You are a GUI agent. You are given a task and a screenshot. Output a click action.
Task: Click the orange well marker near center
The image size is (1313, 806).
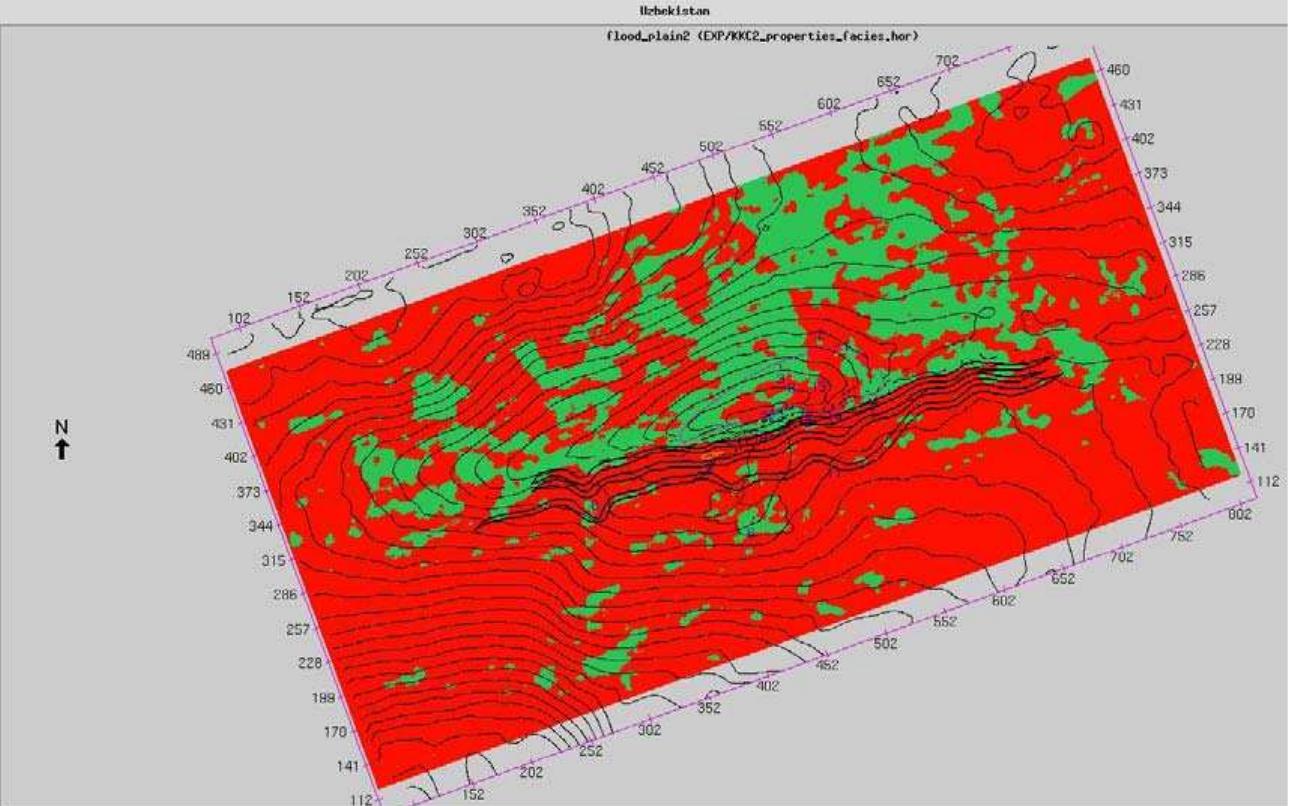712,454
